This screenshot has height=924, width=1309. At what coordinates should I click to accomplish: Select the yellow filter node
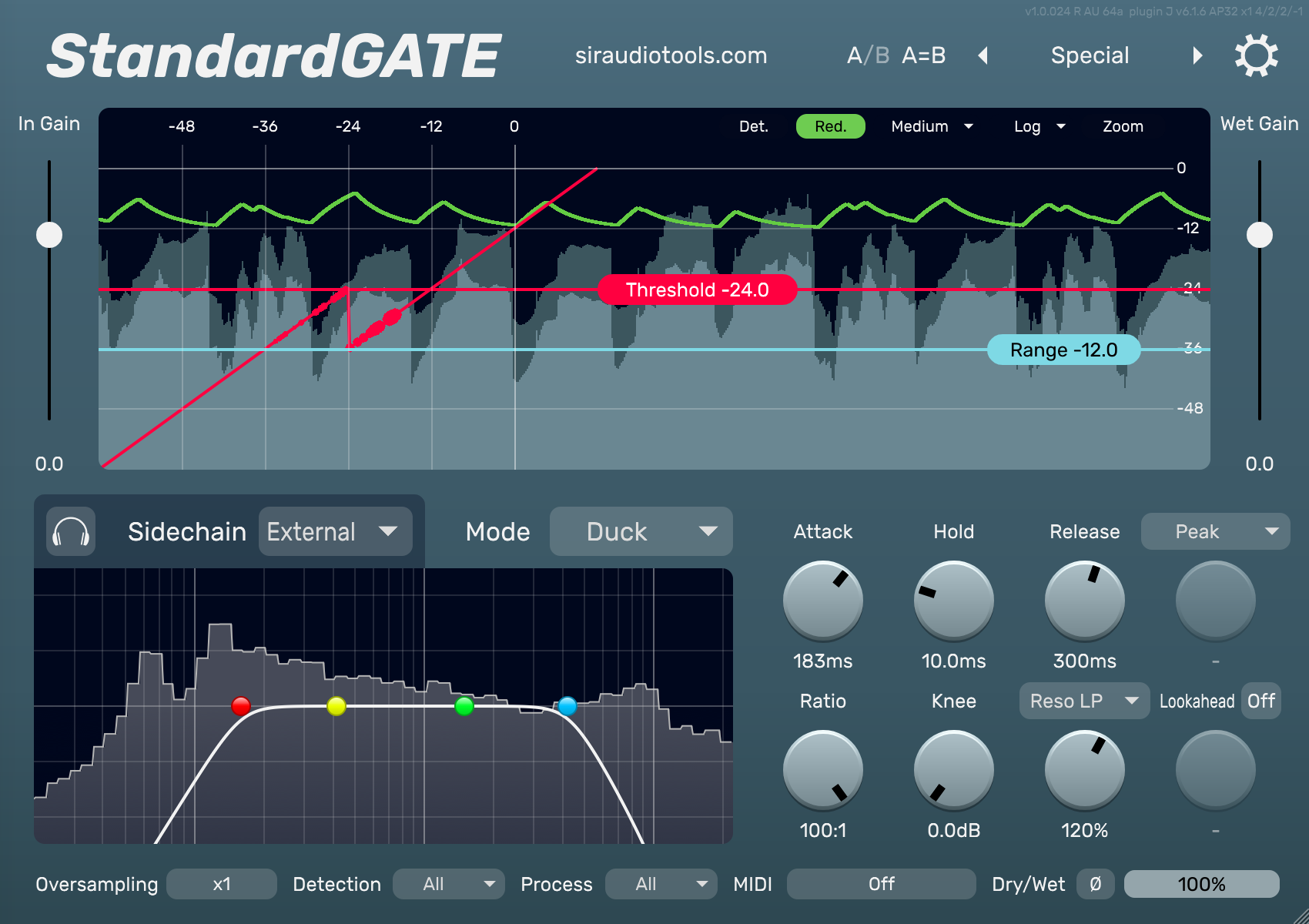[x=336, y=706]
